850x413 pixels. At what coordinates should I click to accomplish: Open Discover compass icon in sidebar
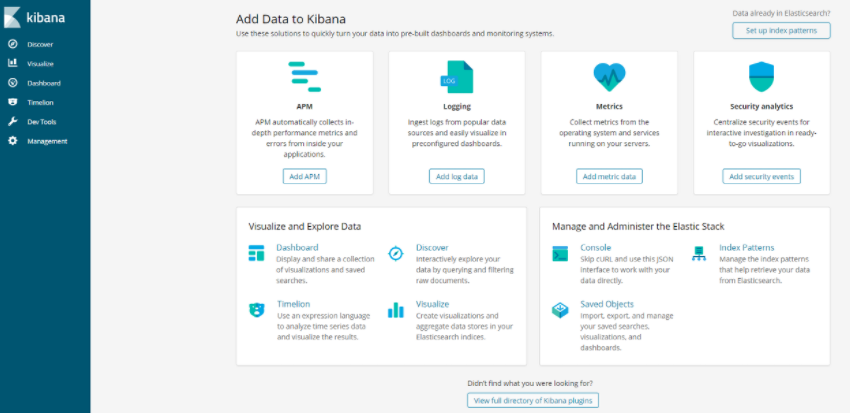point(12,44)
